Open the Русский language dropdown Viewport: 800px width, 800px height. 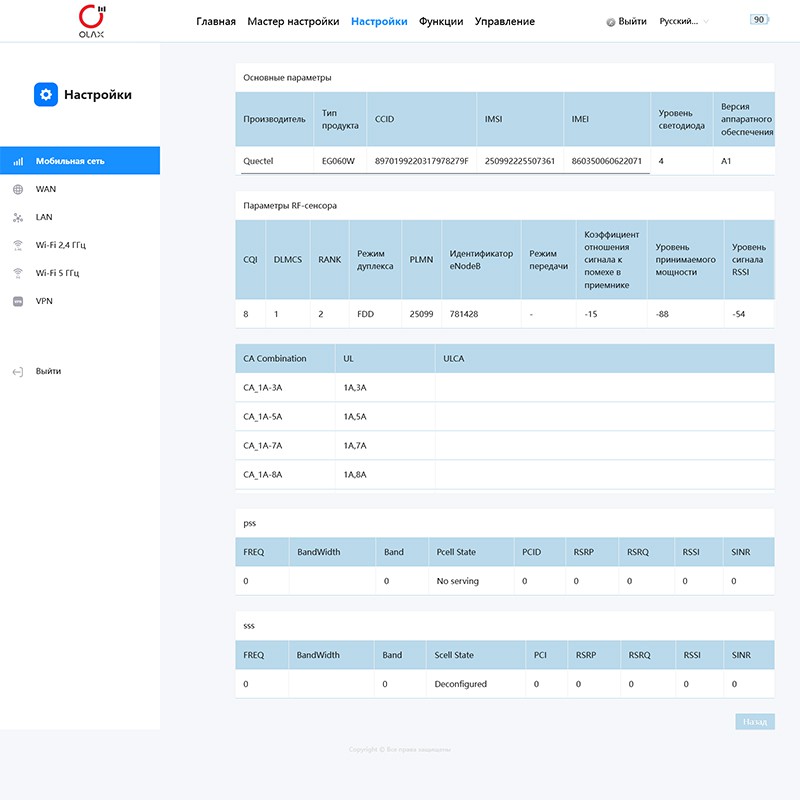684,21
